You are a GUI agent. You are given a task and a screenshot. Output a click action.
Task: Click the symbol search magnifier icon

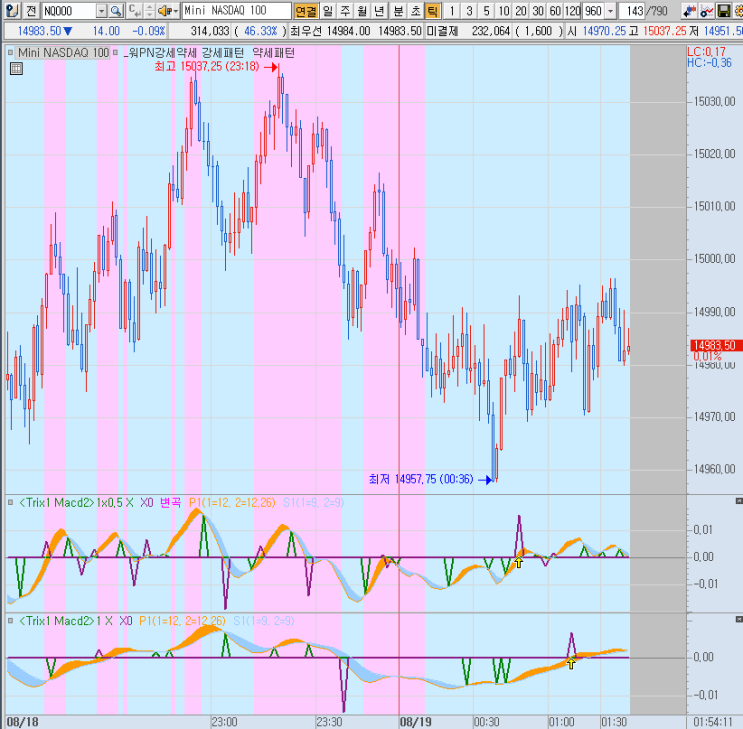(115, 10)
